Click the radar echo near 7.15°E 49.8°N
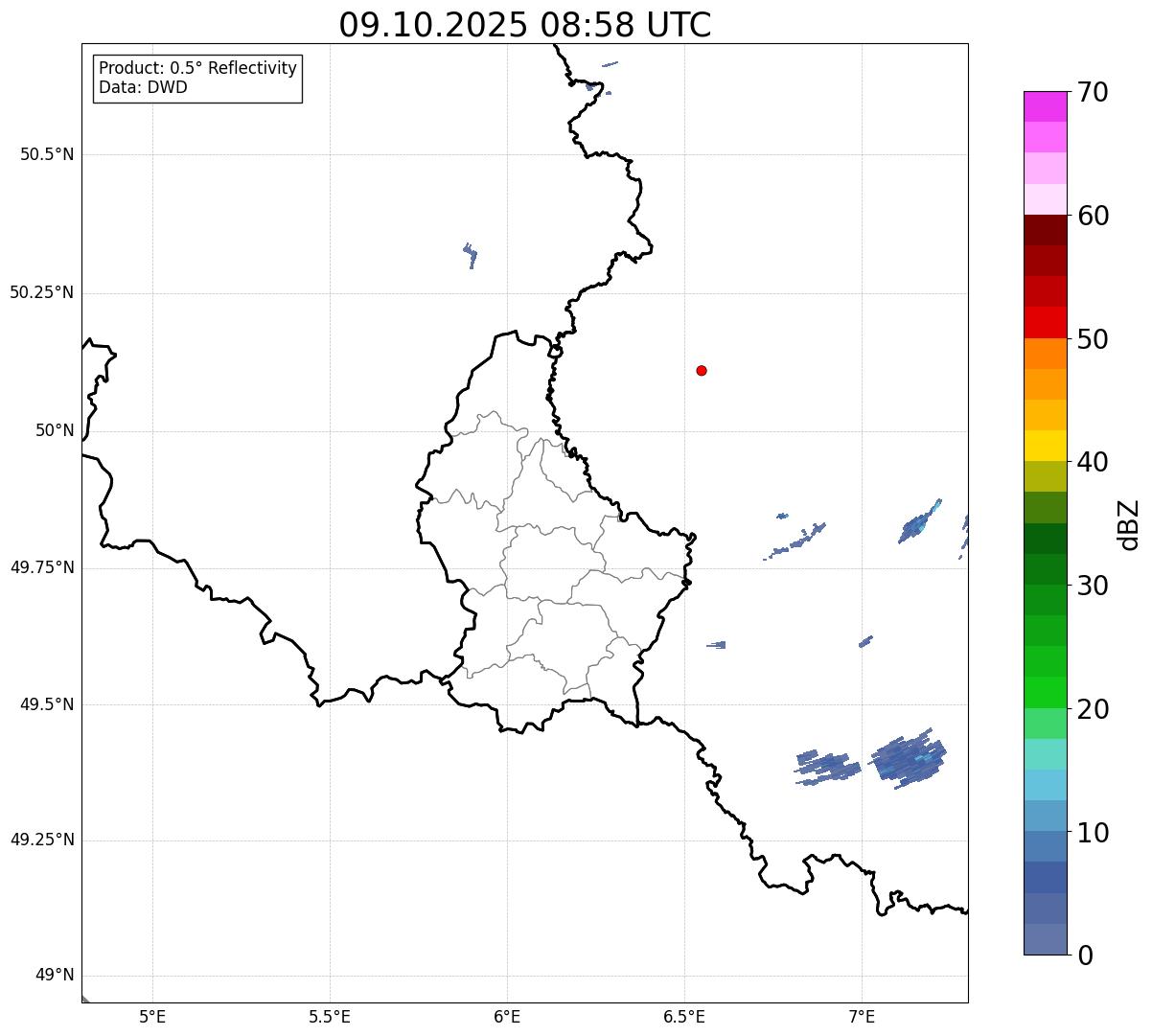Image resolution: width=1152 pixels, height=1036 pixels. pos(920,520)
